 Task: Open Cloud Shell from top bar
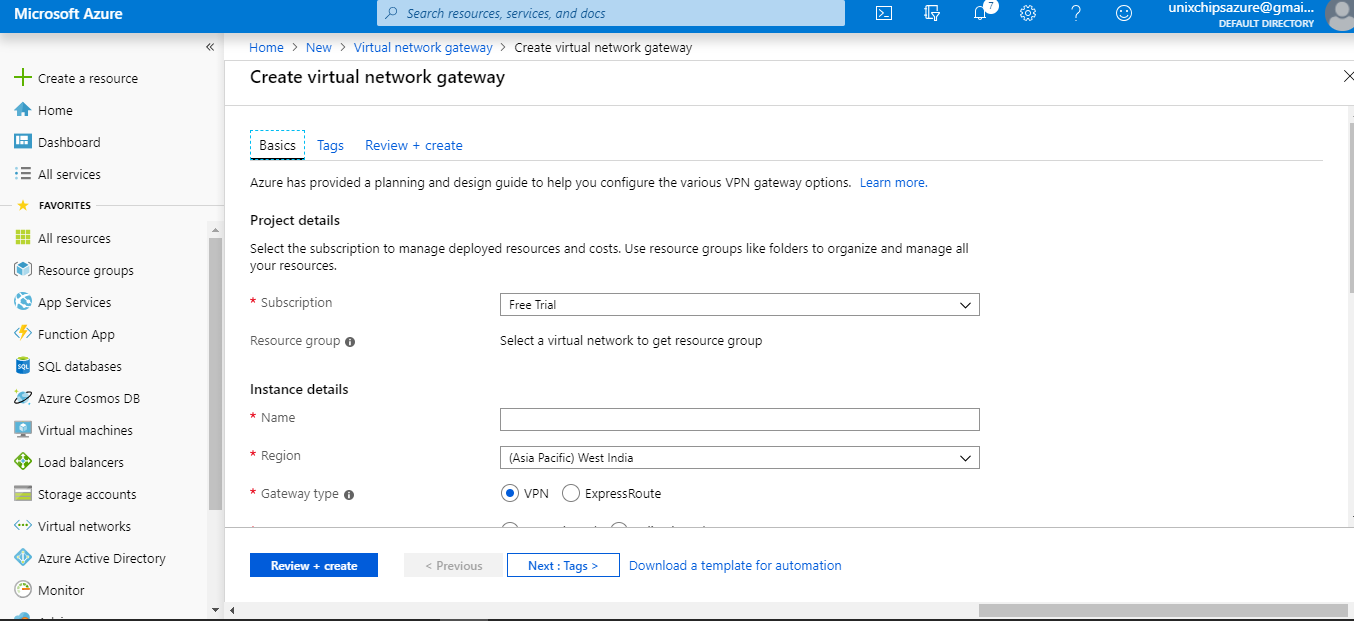point(884,13)
